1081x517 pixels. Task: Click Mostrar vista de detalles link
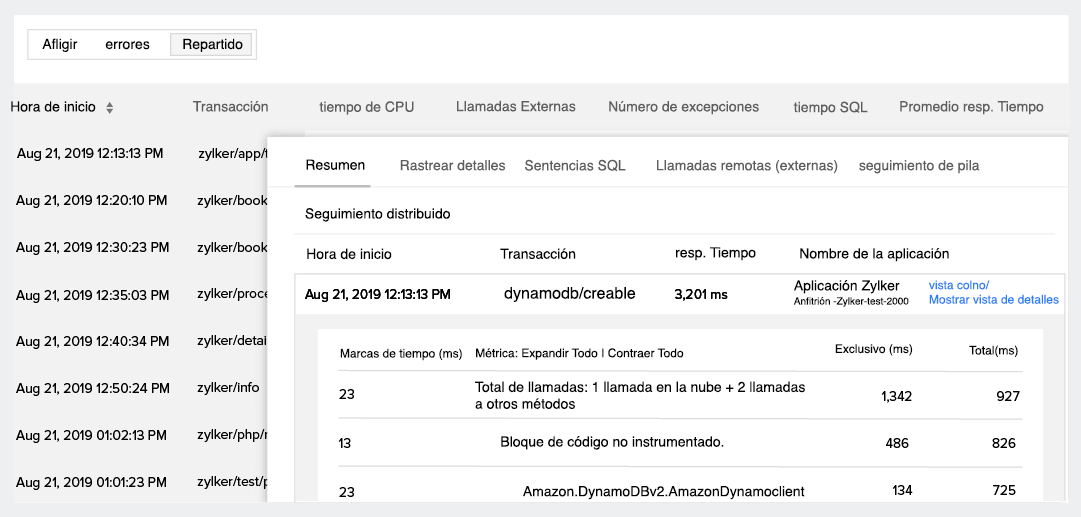[x=993, y=300]
